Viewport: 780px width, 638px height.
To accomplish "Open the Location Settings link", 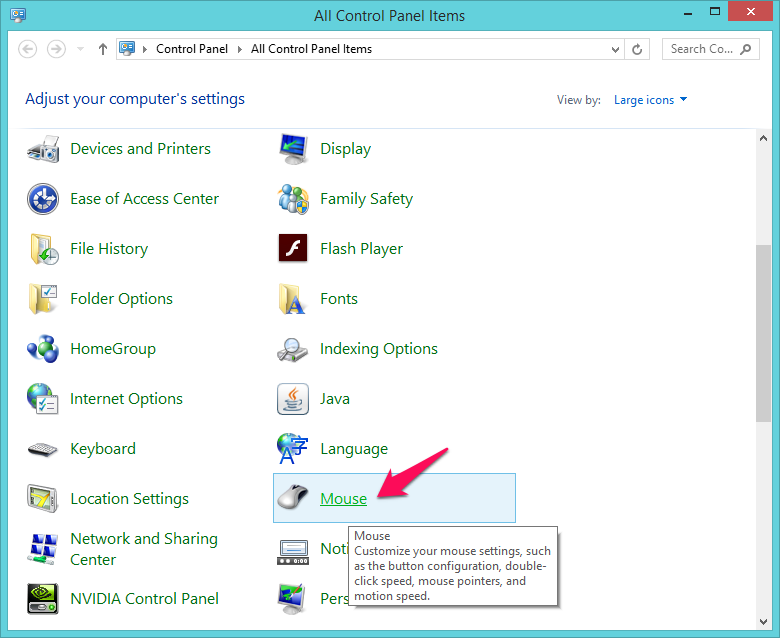I will pos(129,499).
